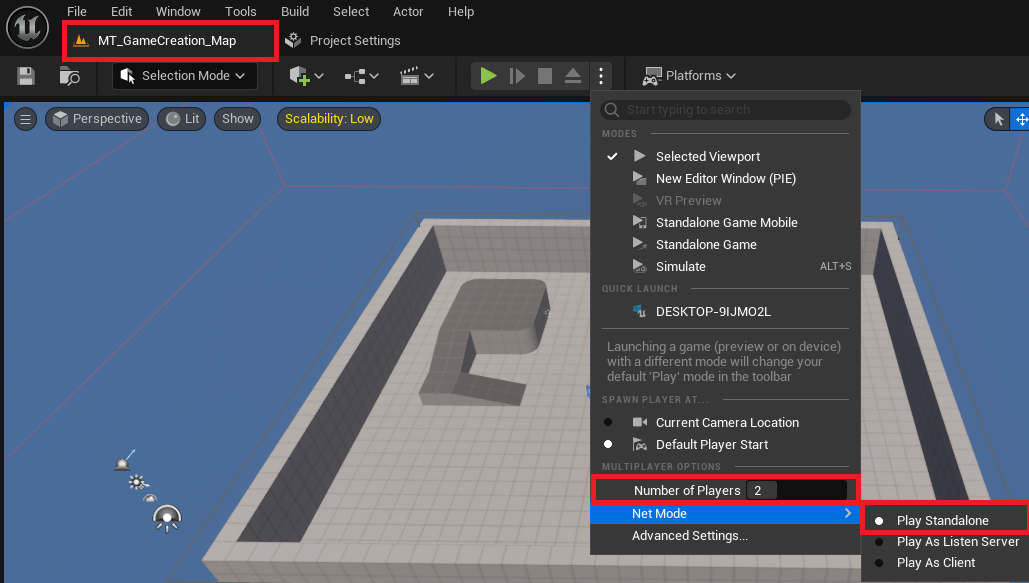This screenshot has width=1029, height=583.
Task: Click the Cinematics clapperboard icon
Action: [410, 76]
